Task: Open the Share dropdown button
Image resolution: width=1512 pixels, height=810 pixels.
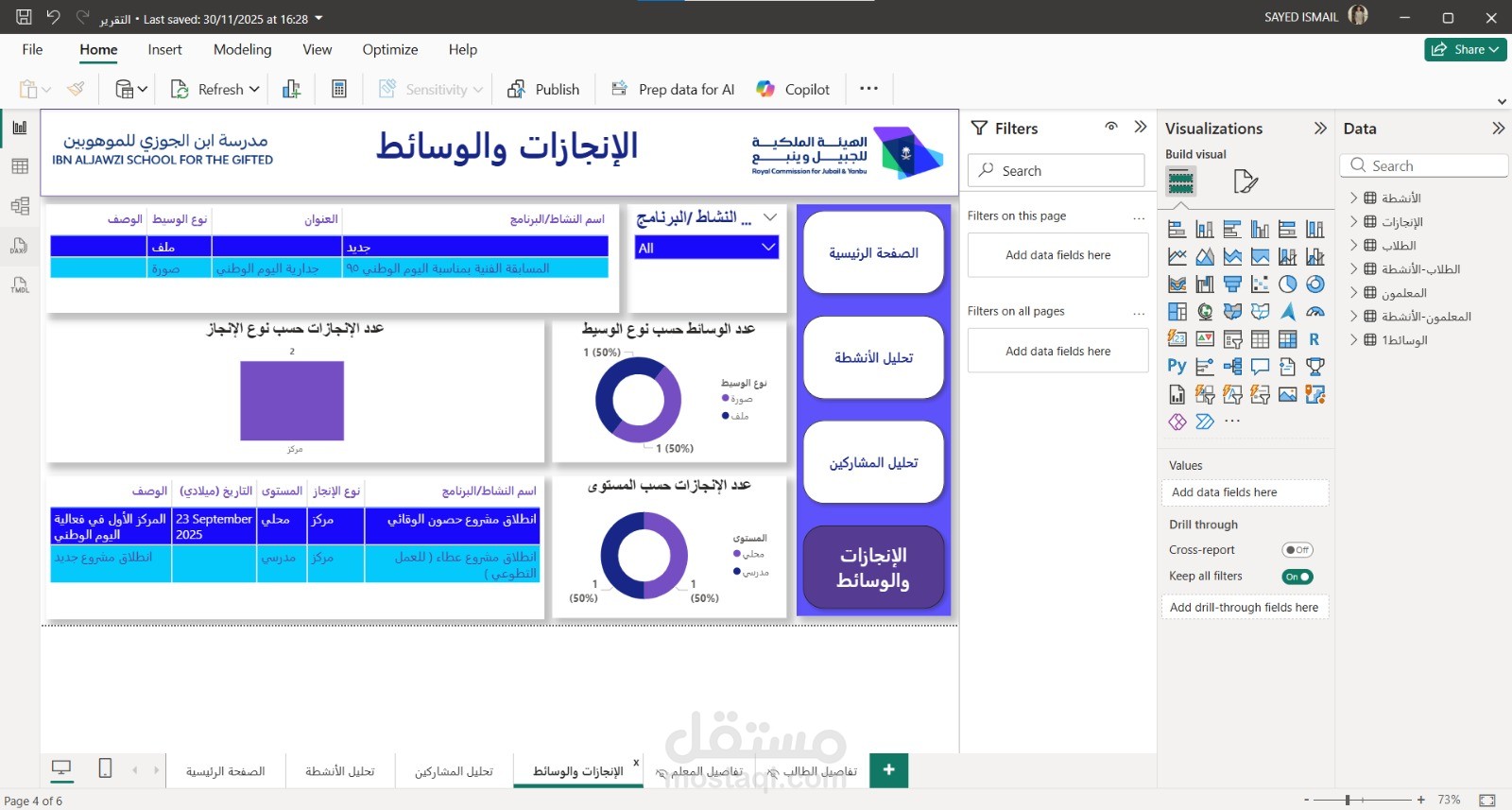Action: pyautogui.click(x=1466, y=49)
